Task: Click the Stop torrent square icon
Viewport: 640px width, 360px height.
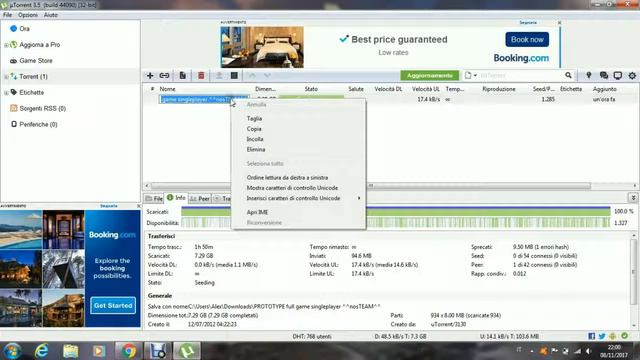Action: coord(234,76)
